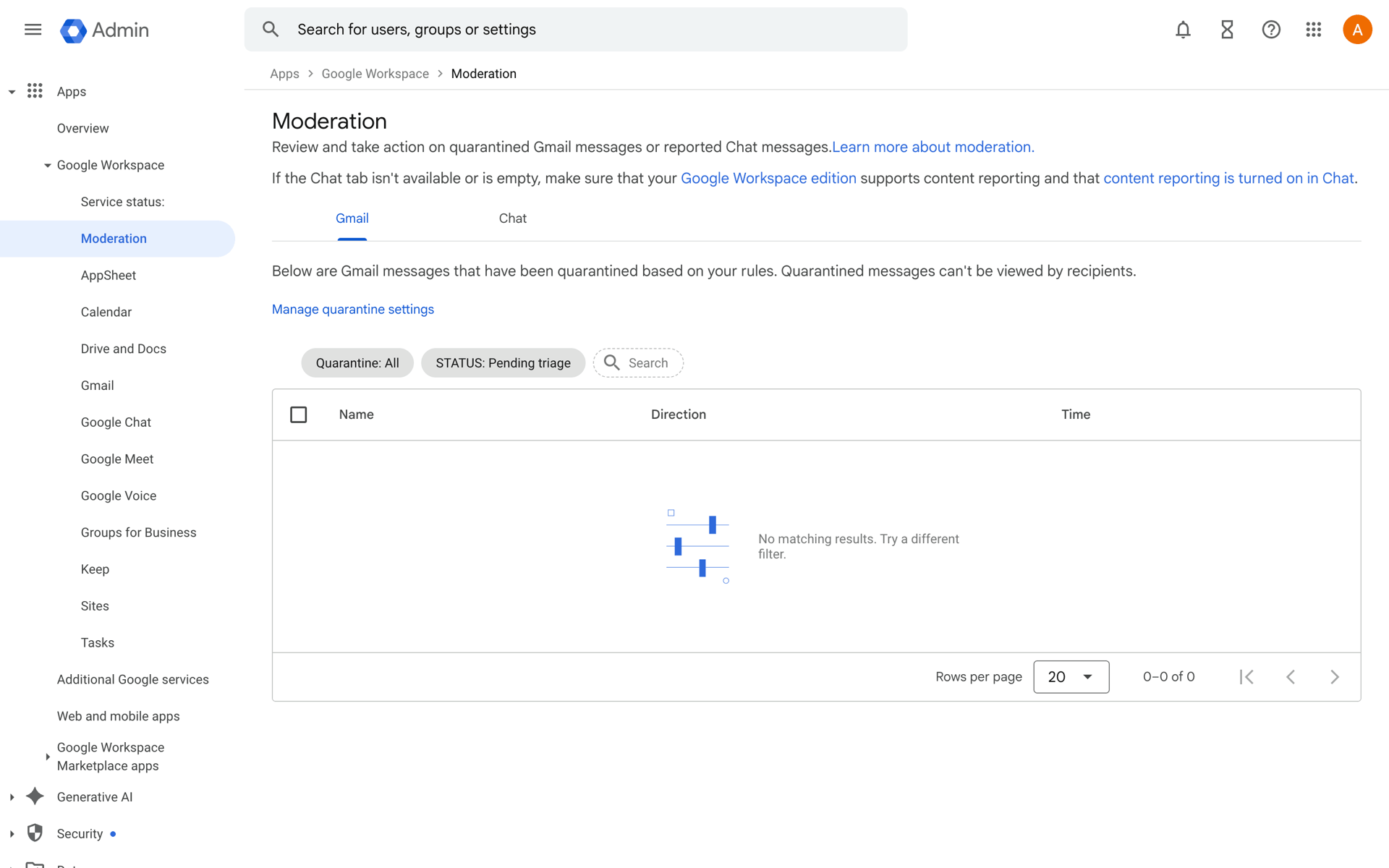
Task: Open the tasks hourglass icon
Action: 1227,30
